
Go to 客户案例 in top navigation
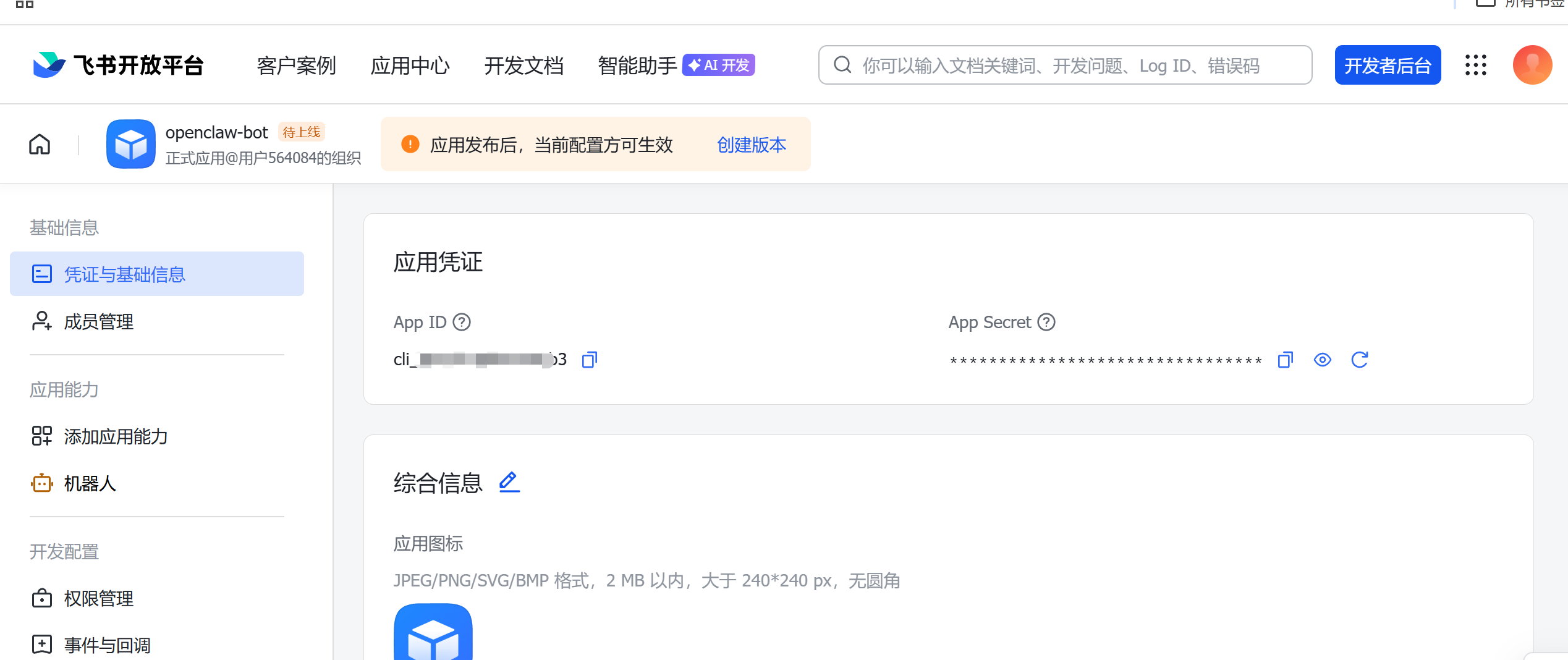tap(297, 66)
